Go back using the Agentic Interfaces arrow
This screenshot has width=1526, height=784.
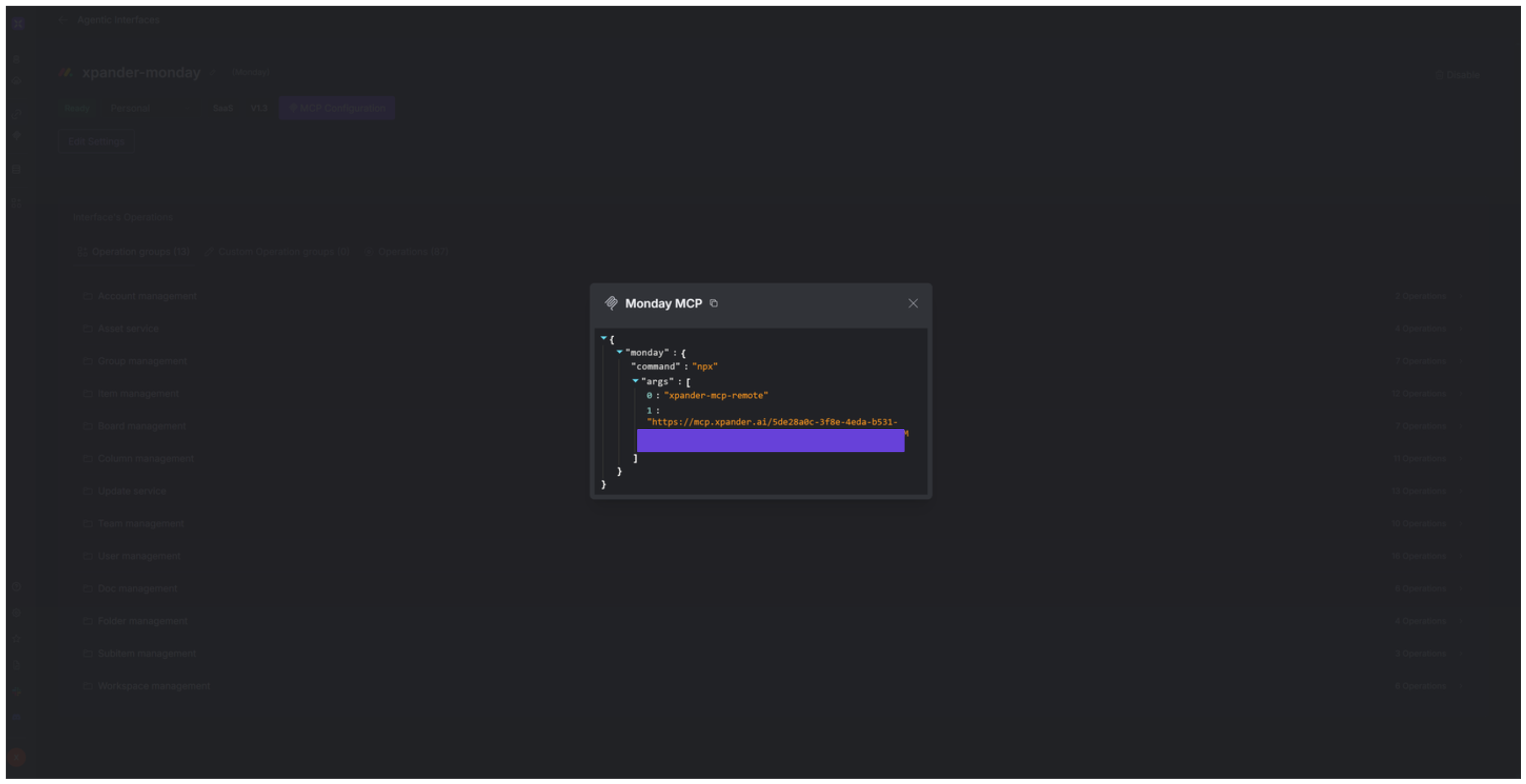point(64,20)
